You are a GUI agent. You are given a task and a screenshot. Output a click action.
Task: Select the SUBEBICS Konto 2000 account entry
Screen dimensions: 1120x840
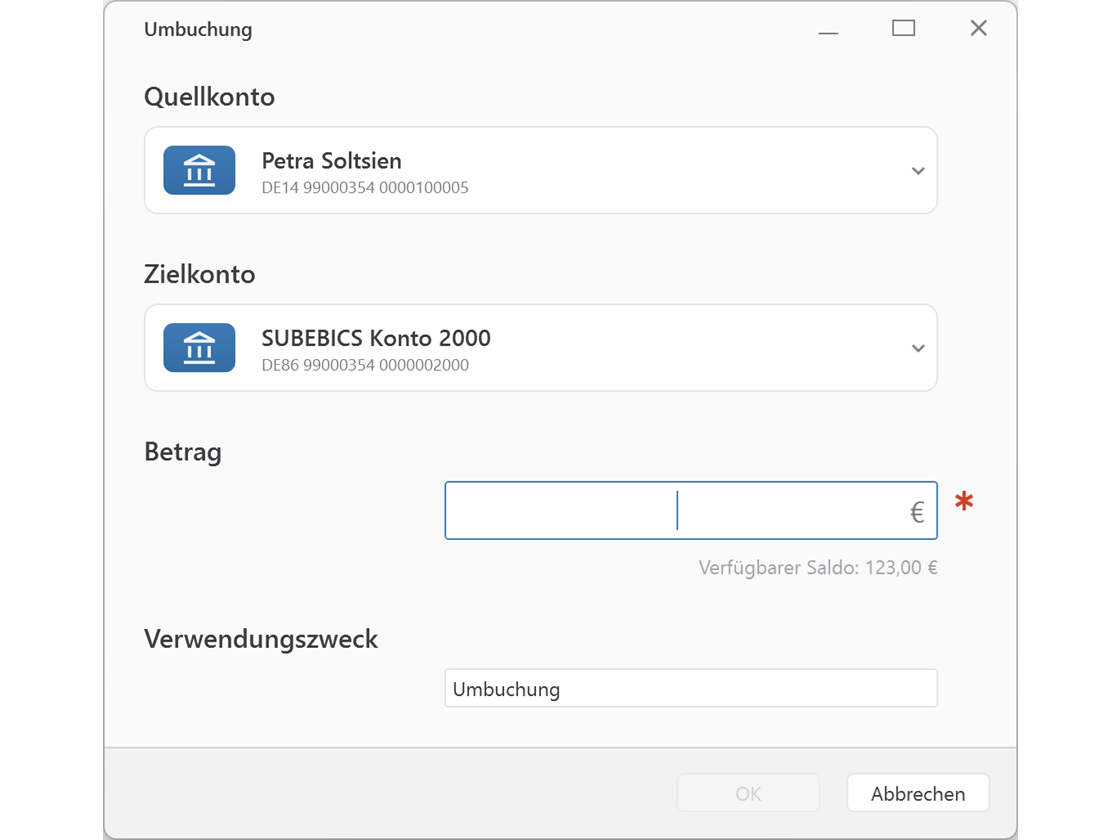pos(540,347)
